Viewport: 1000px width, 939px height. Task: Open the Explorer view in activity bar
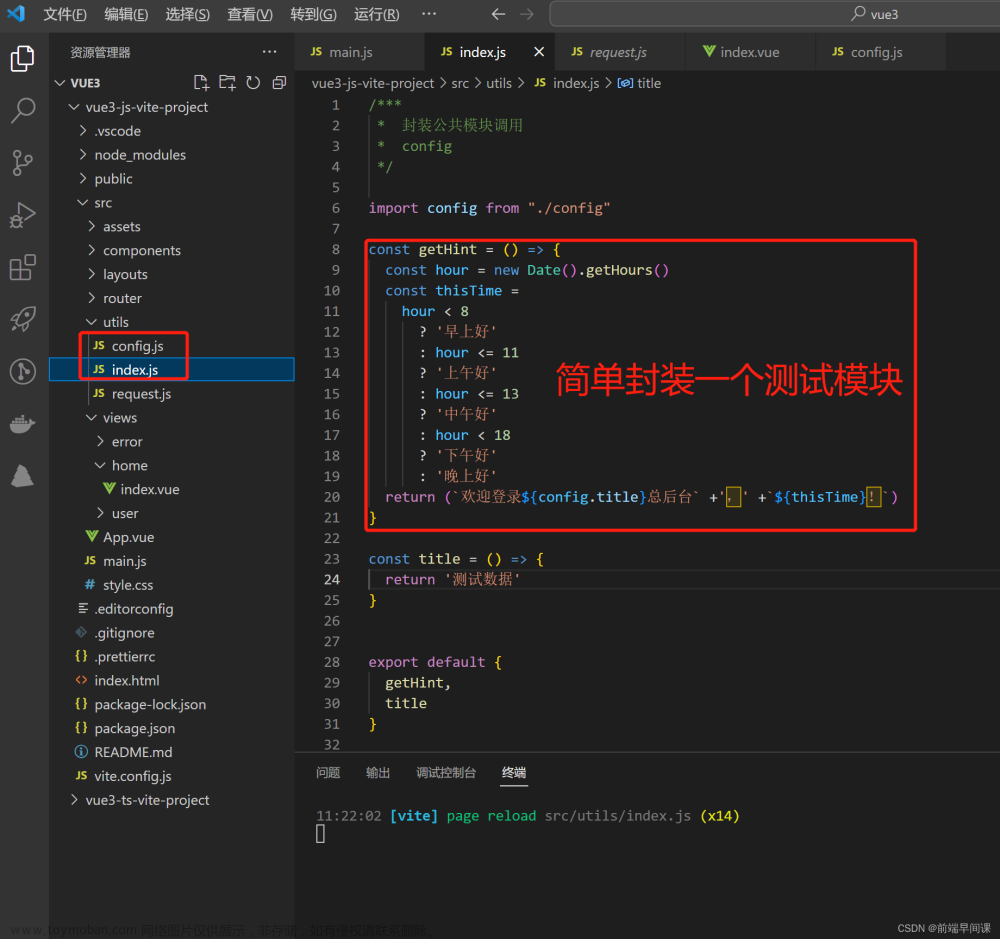click(x=23, y=59)
